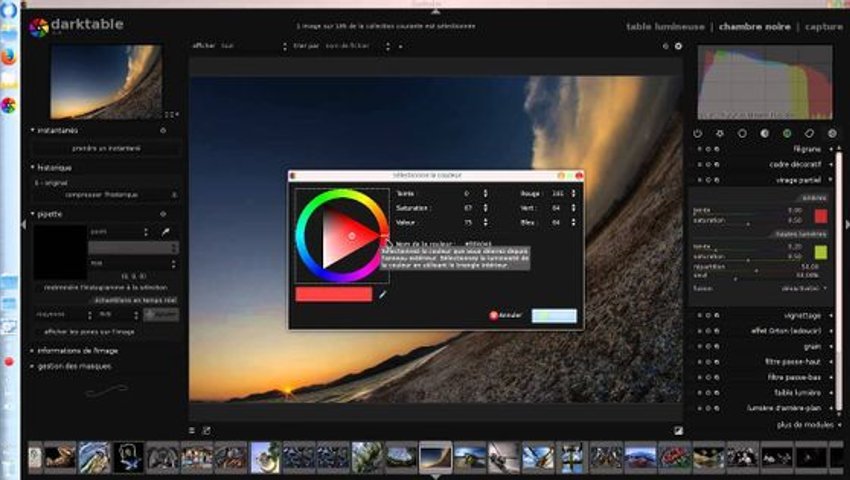Expand the vignettage module header

point(802,316)
